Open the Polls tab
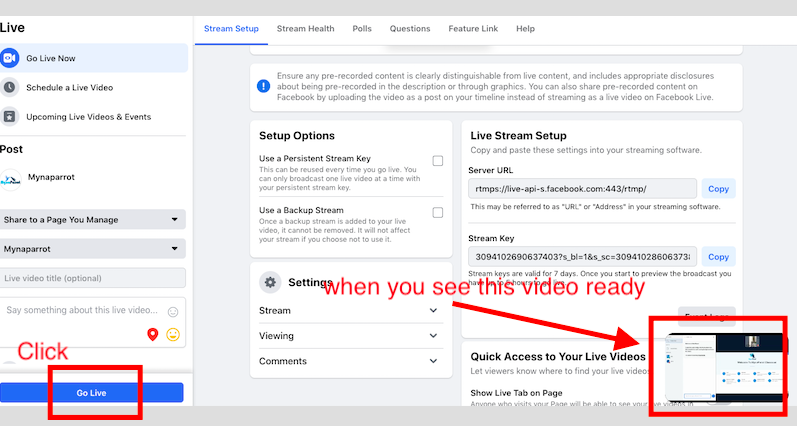 tap(362, 29)
